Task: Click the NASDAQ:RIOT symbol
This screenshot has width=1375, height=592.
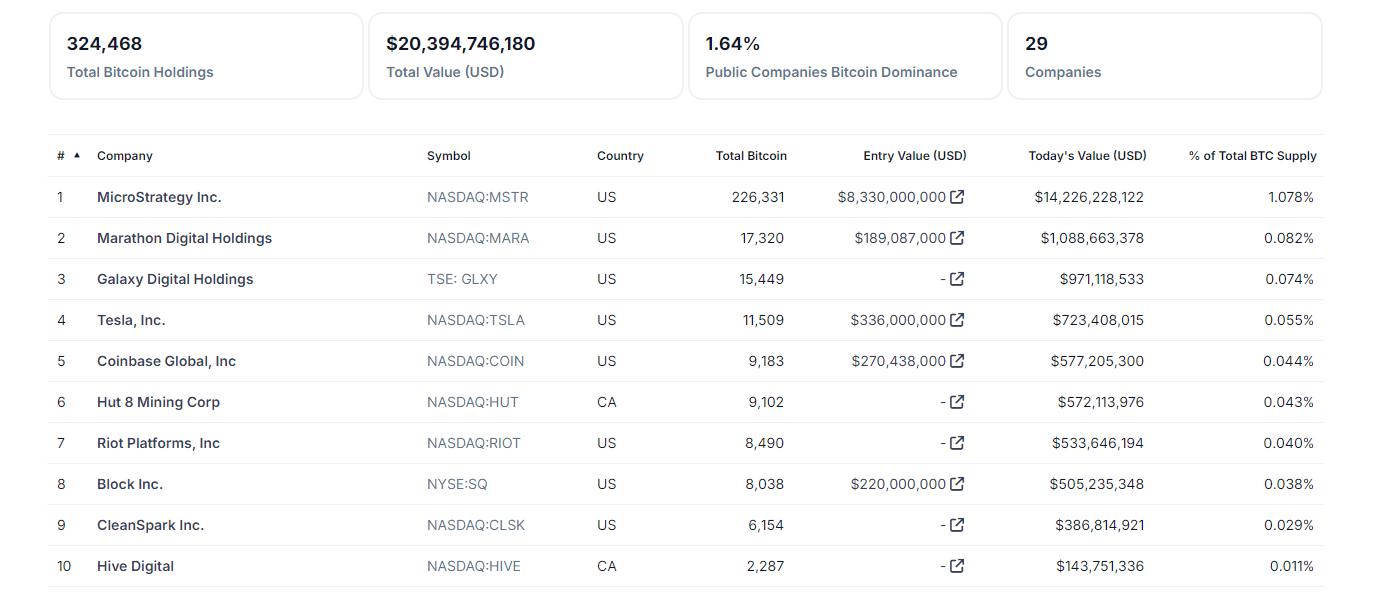Action: (x=474, y=443)
